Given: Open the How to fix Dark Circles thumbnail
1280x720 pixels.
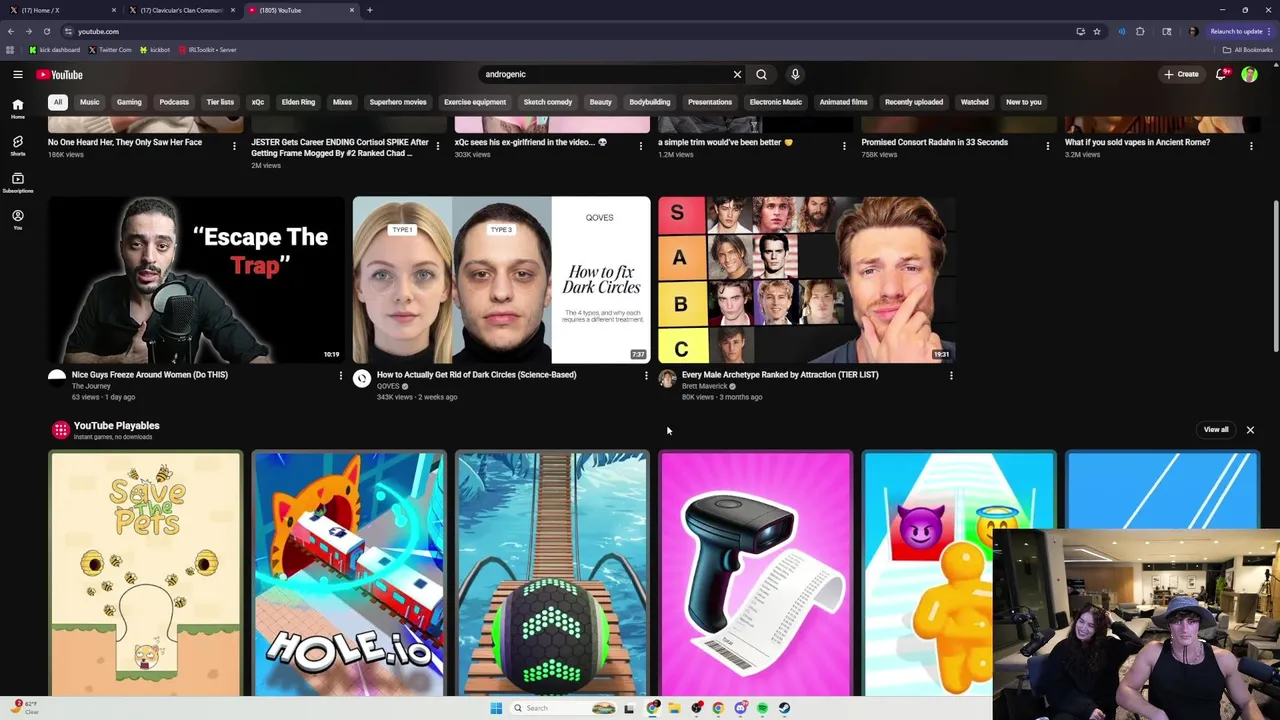Looking at the screenshot, I should (x=501, y=280).
